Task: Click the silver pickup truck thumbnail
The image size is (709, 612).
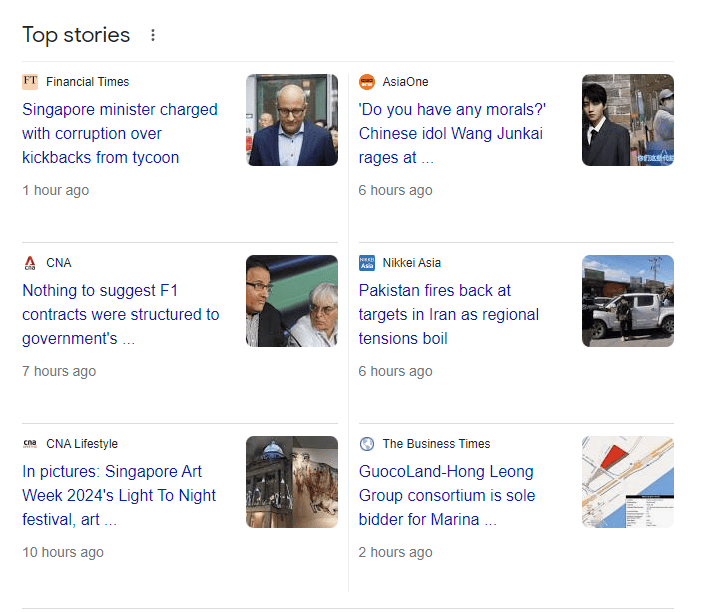Action: click(x=628, y=301)
